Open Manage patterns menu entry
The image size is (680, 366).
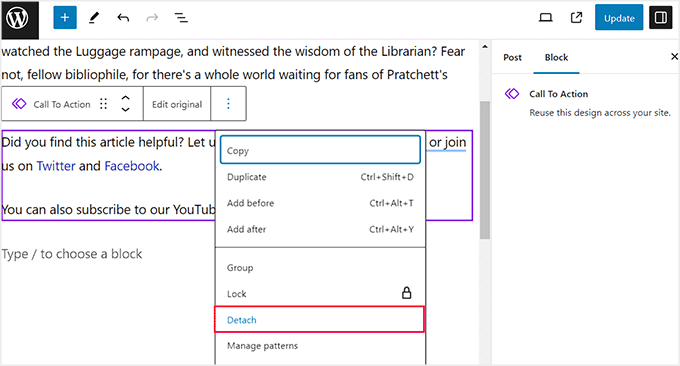[x=320, y=346]
